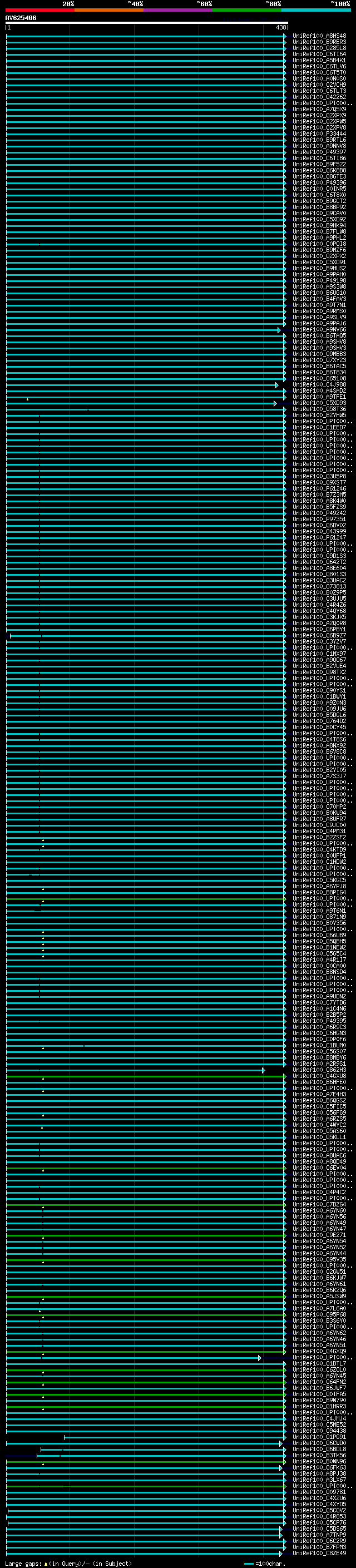Click the red 20% identity legend segment
Screen dimensions: 356x1568
pos(39,10)
